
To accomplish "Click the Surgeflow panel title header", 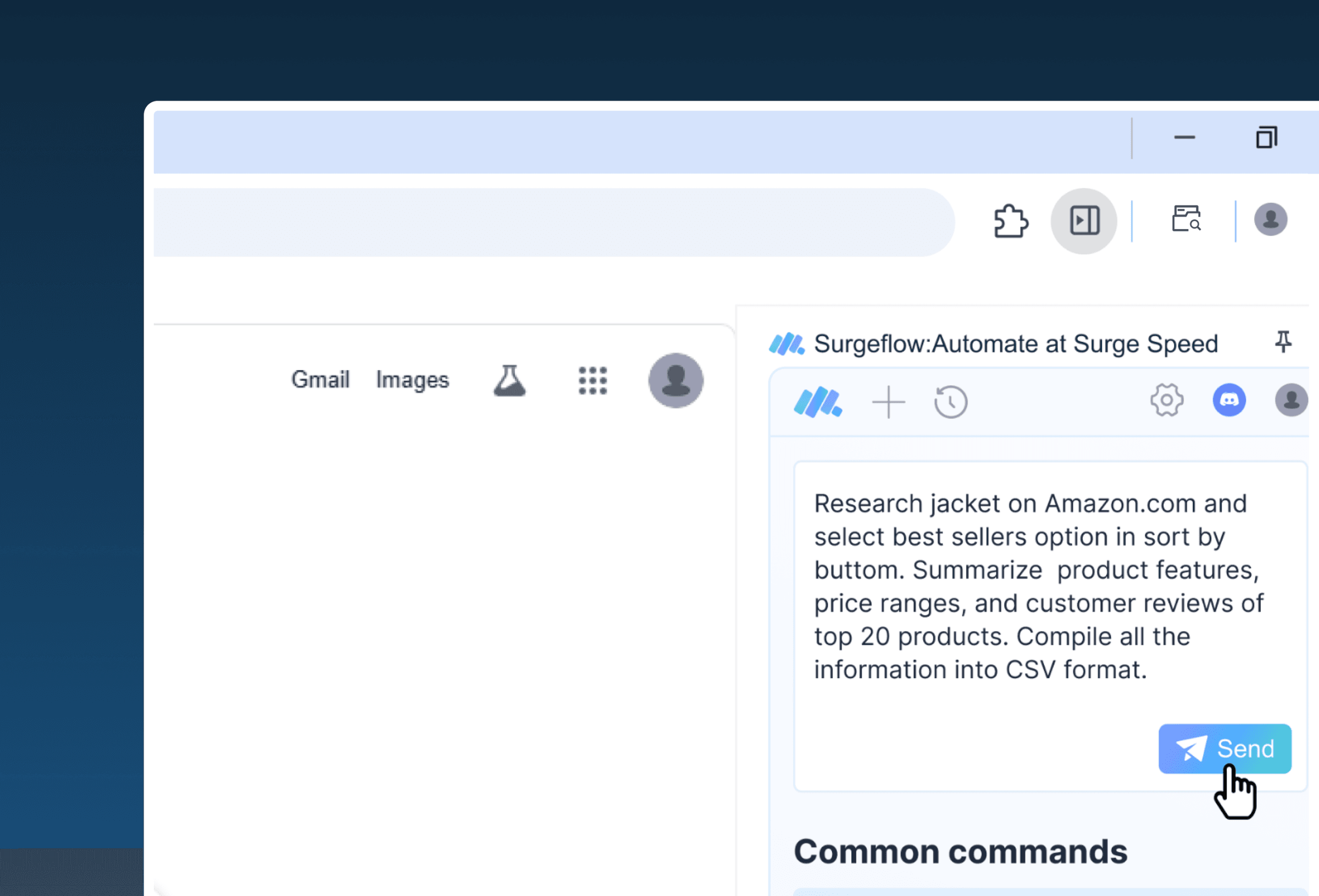I will pos(1016,344).
